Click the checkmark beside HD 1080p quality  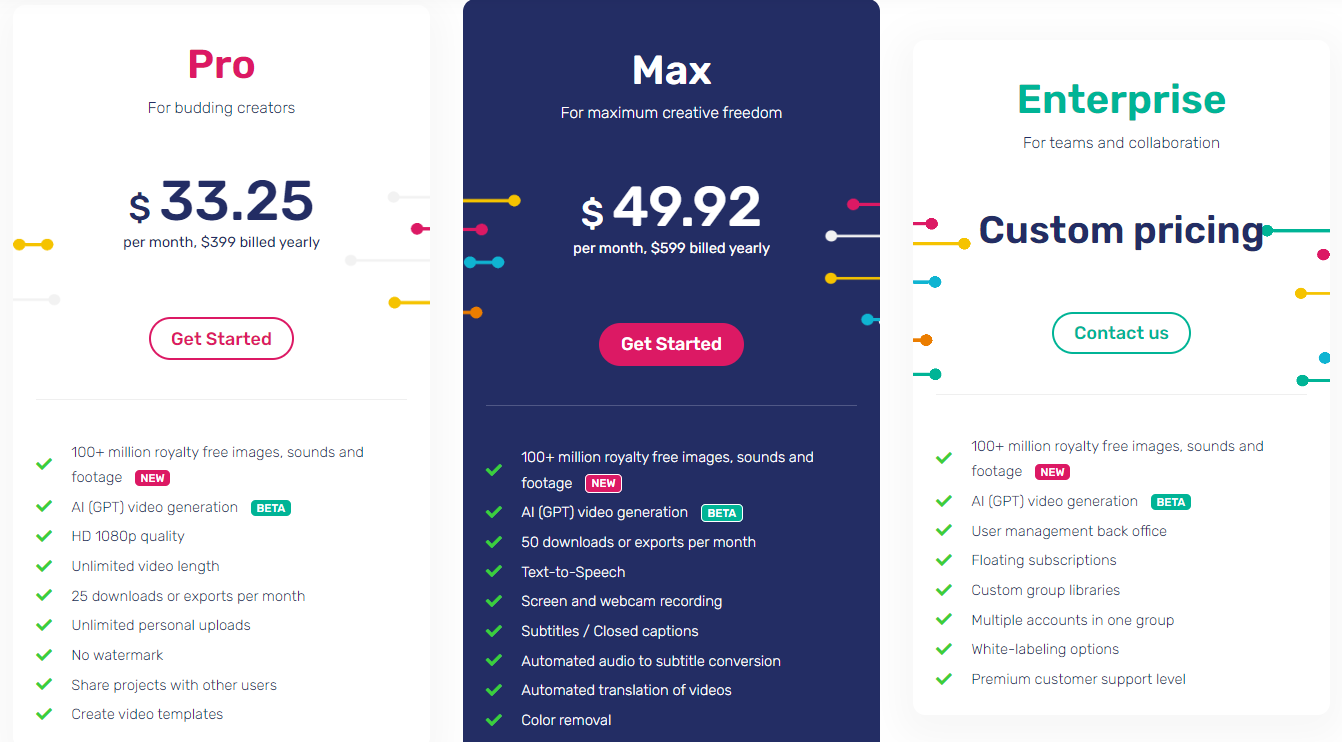pos(44,536)
